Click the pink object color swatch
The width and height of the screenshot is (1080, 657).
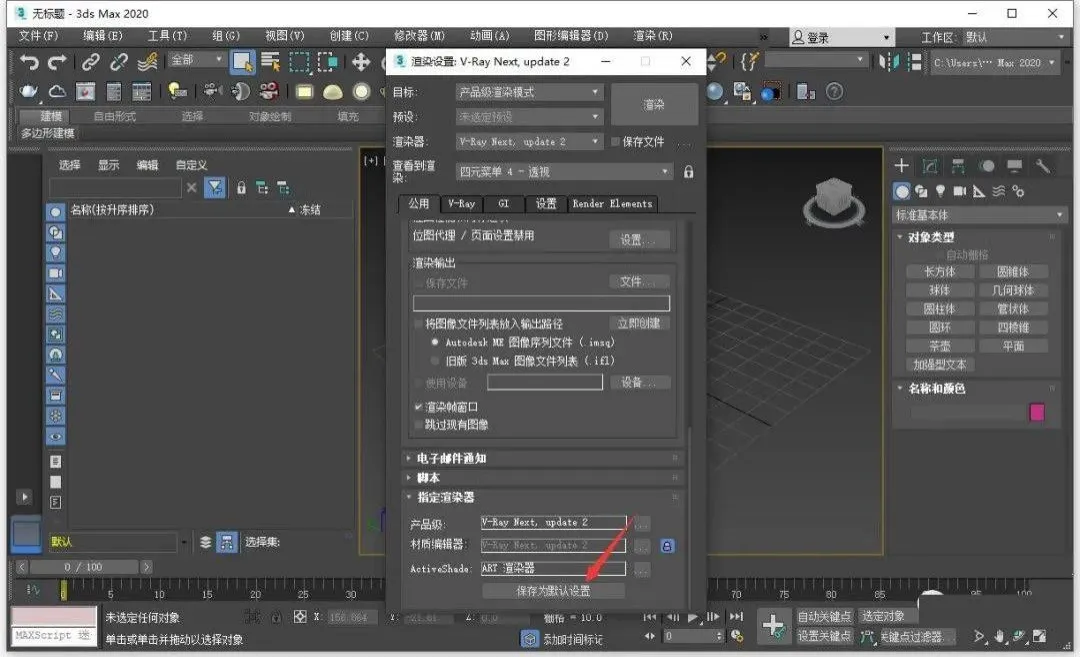click(x=1036, y=412)
